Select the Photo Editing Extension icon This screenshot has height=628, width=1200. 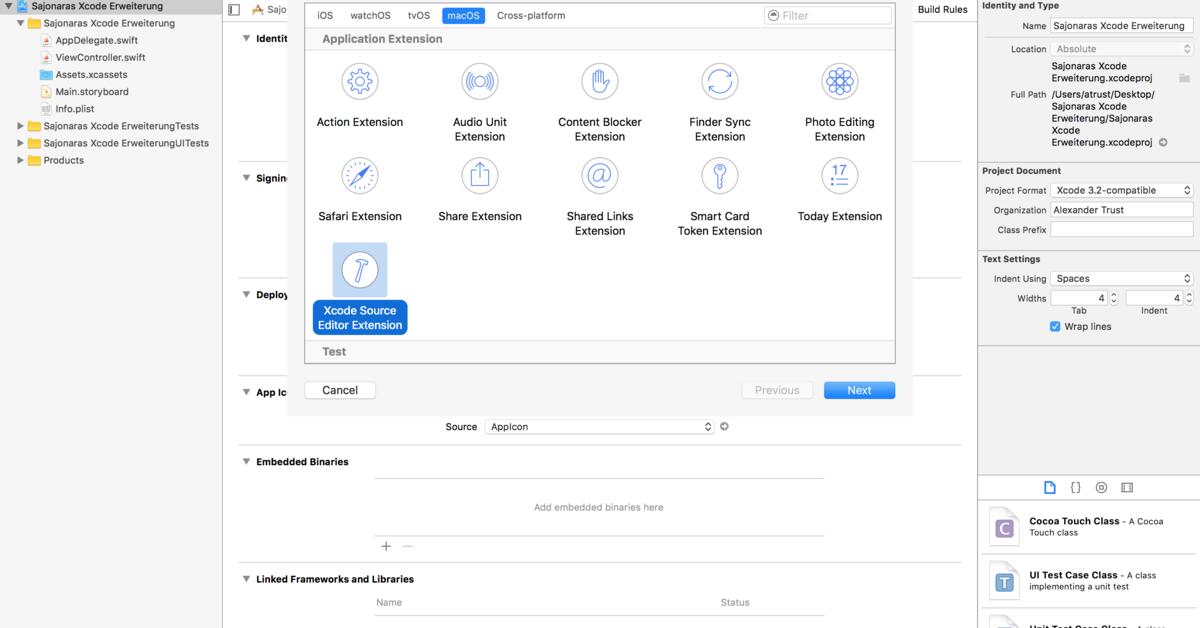click(x=840, y=81)
